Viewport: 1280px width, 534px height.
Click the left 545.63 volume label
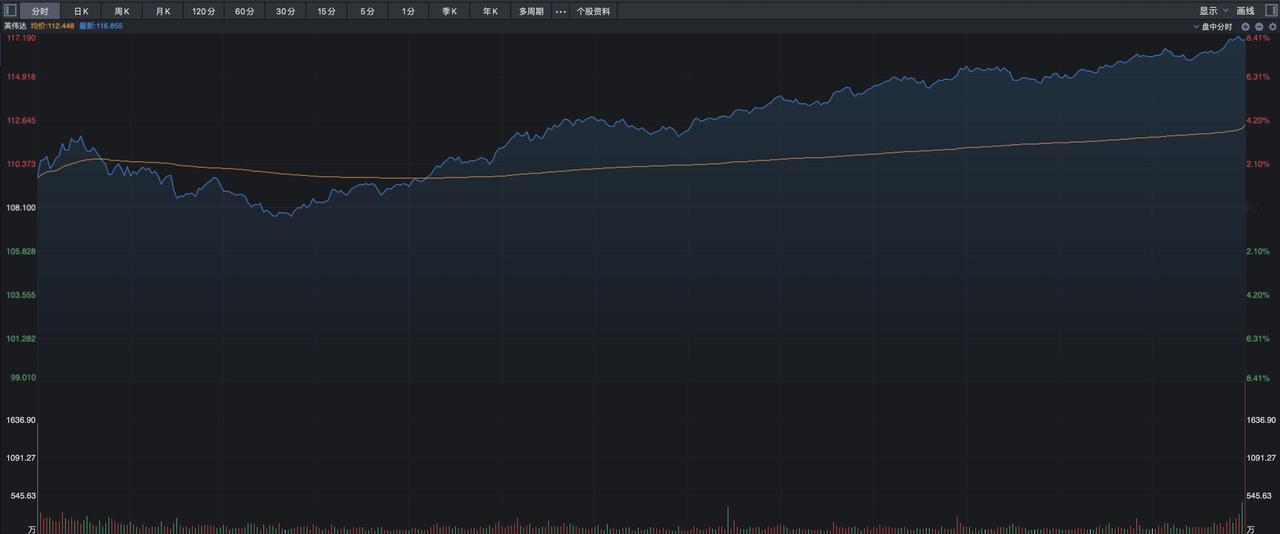click(24, 496)
